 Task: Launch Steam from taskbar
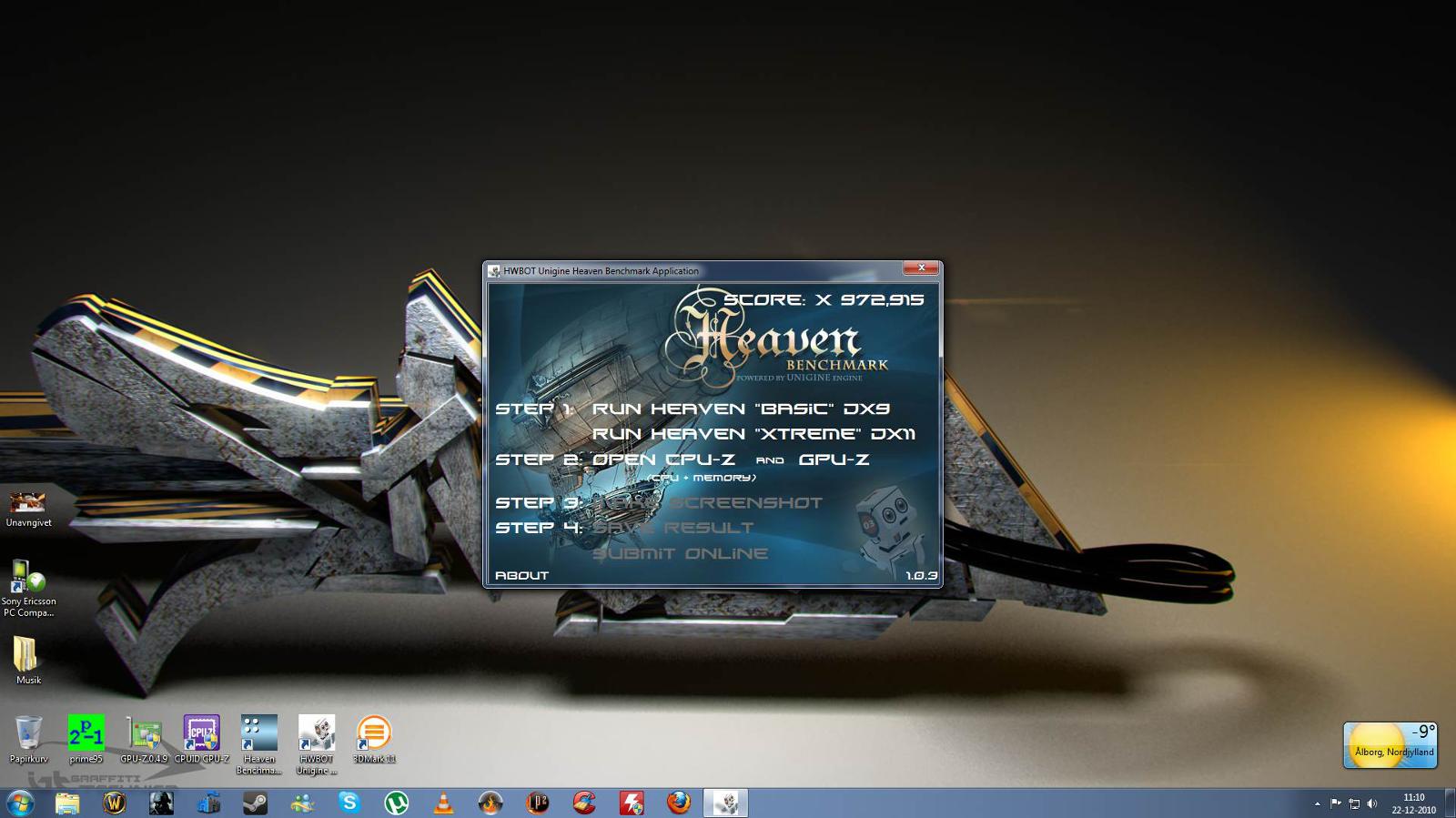pyautogui.click(x=256, y=803)
